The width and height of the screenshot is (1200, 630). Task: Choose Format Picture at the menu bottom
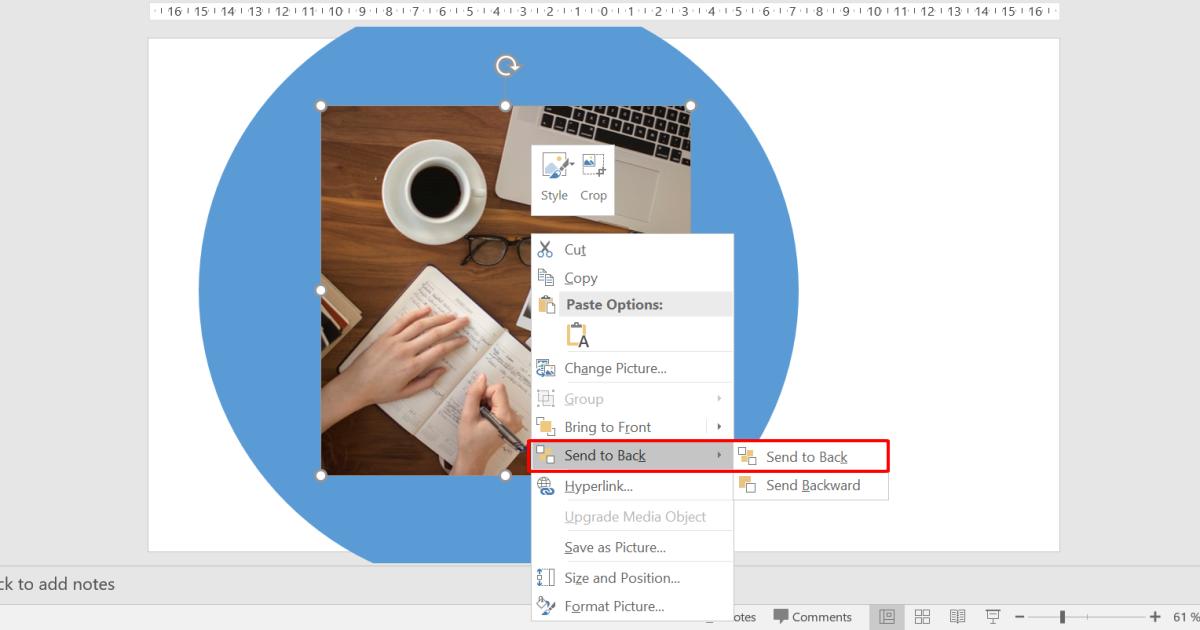[612, 606]
